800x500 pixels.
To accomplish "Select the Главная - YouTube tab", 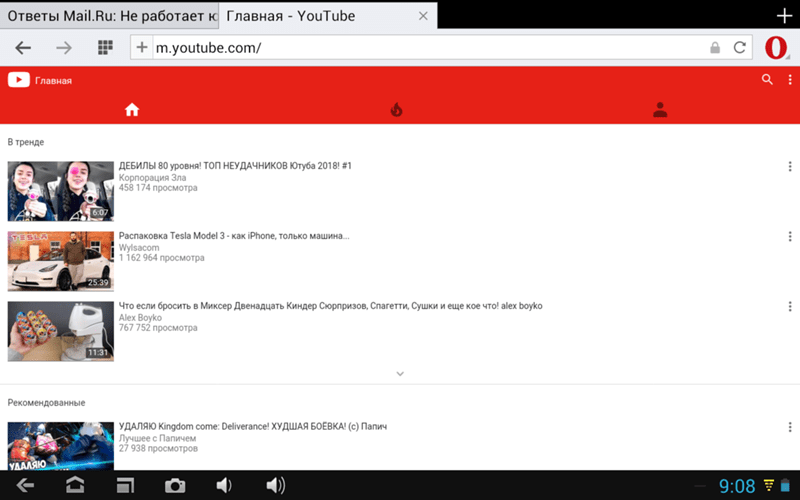I will tap(328, 16).
